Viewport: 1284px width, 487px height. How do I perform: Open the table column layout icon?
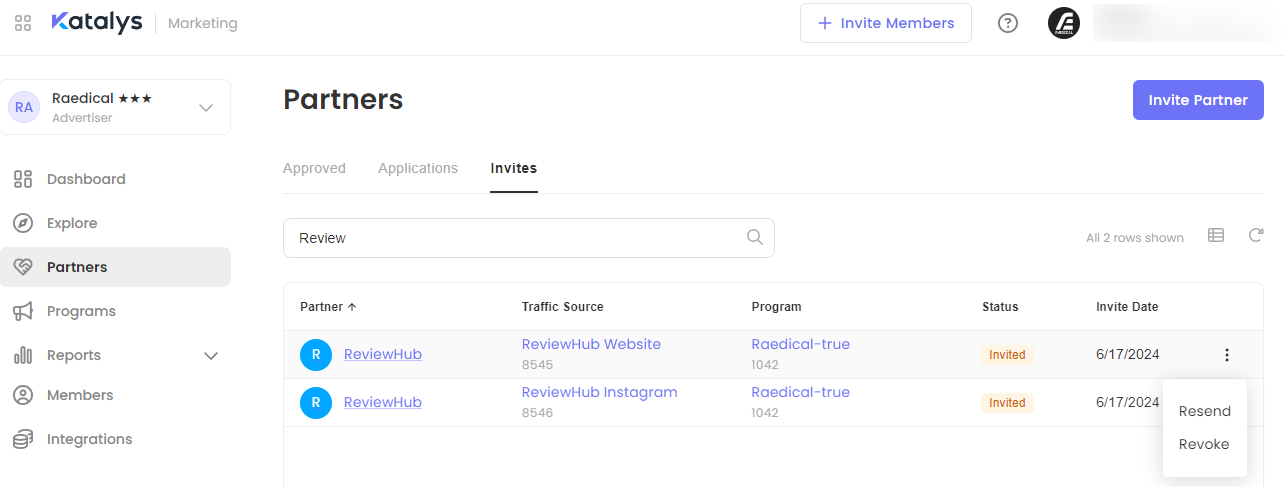tap(1216, 236)
